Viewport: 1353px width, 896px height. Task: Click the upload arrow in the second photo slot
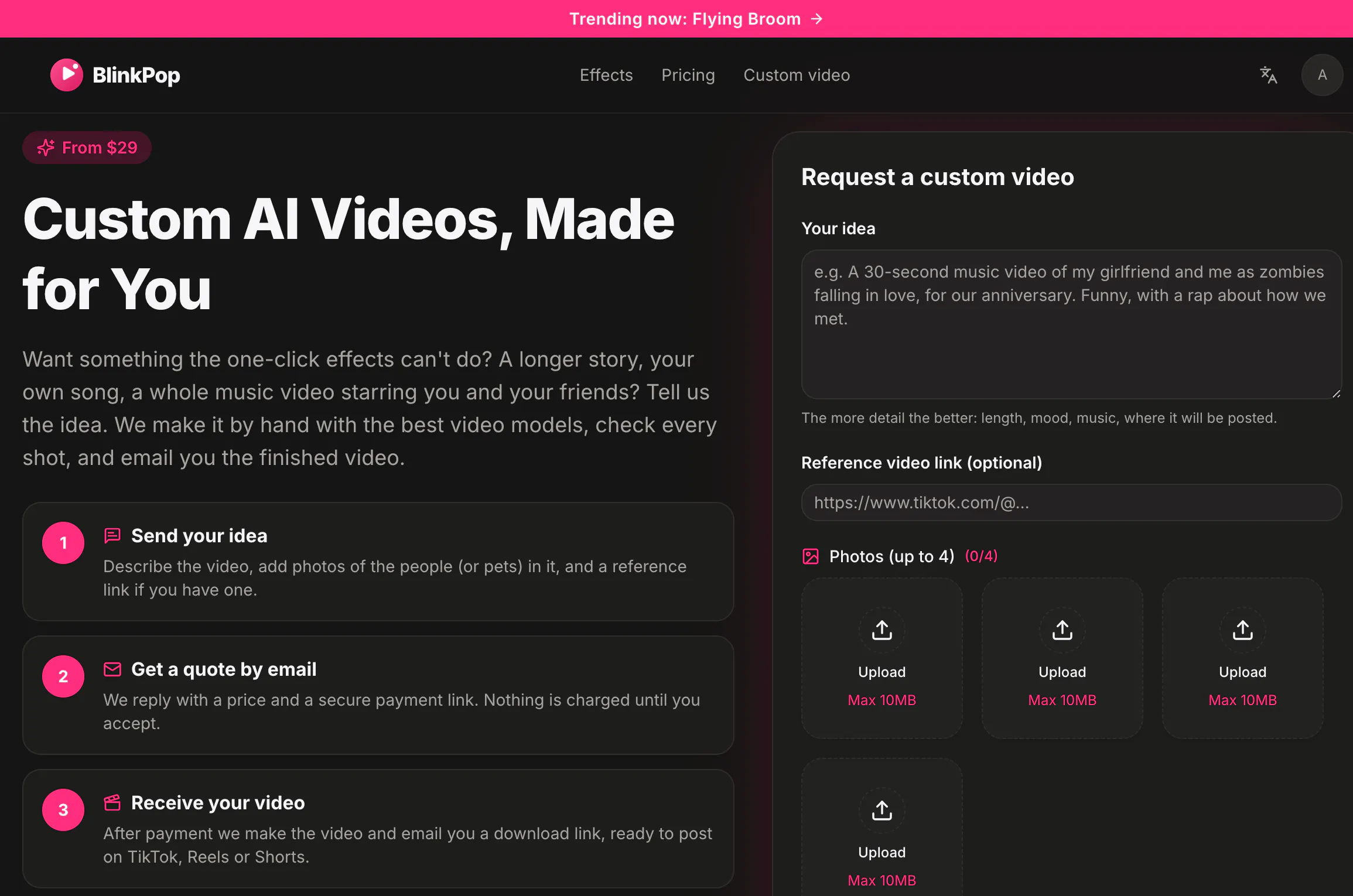point(1062,630)
